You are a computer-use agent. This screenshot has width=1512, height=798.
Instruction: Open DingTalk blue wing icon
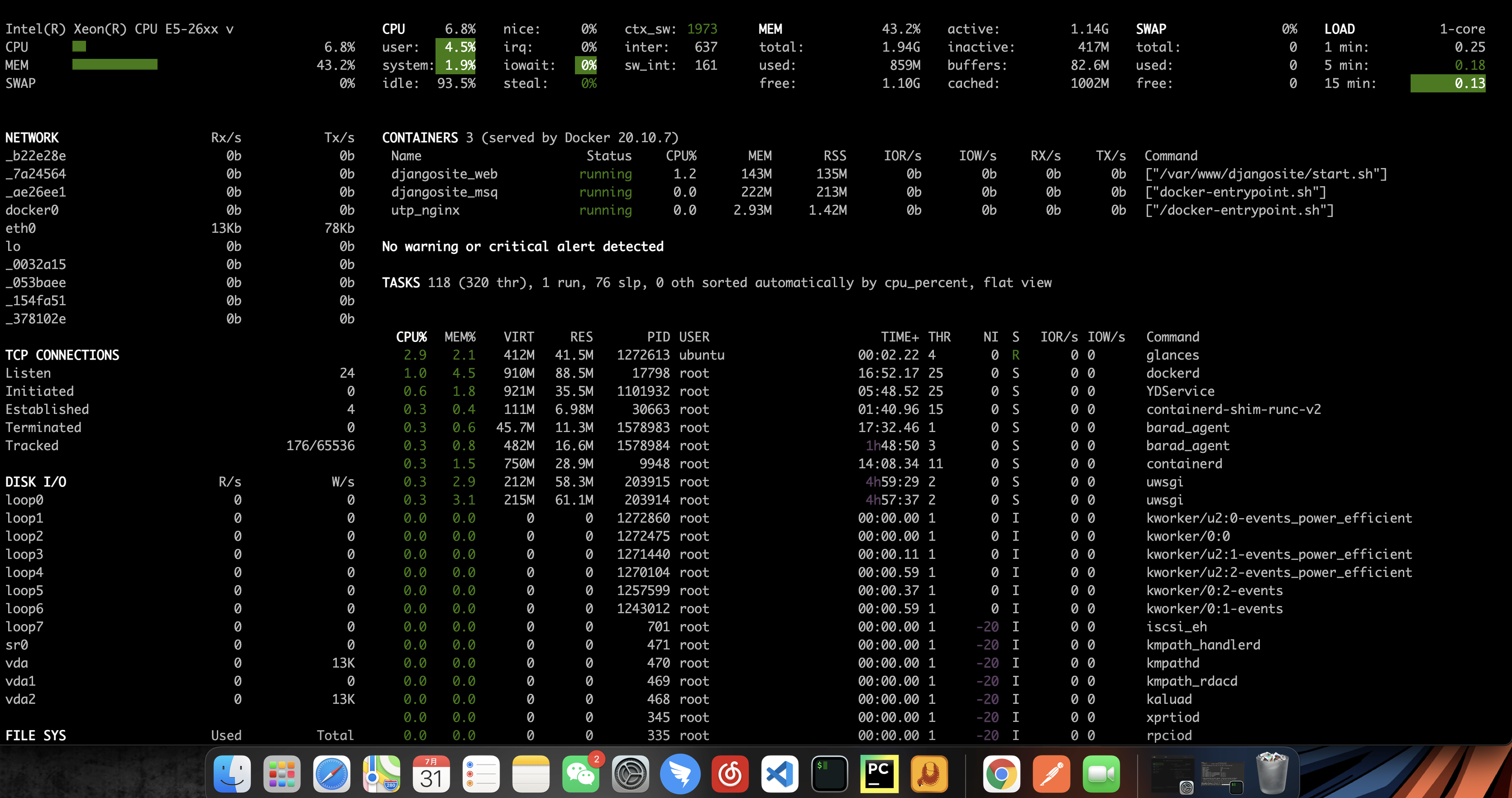coord(679,774)
